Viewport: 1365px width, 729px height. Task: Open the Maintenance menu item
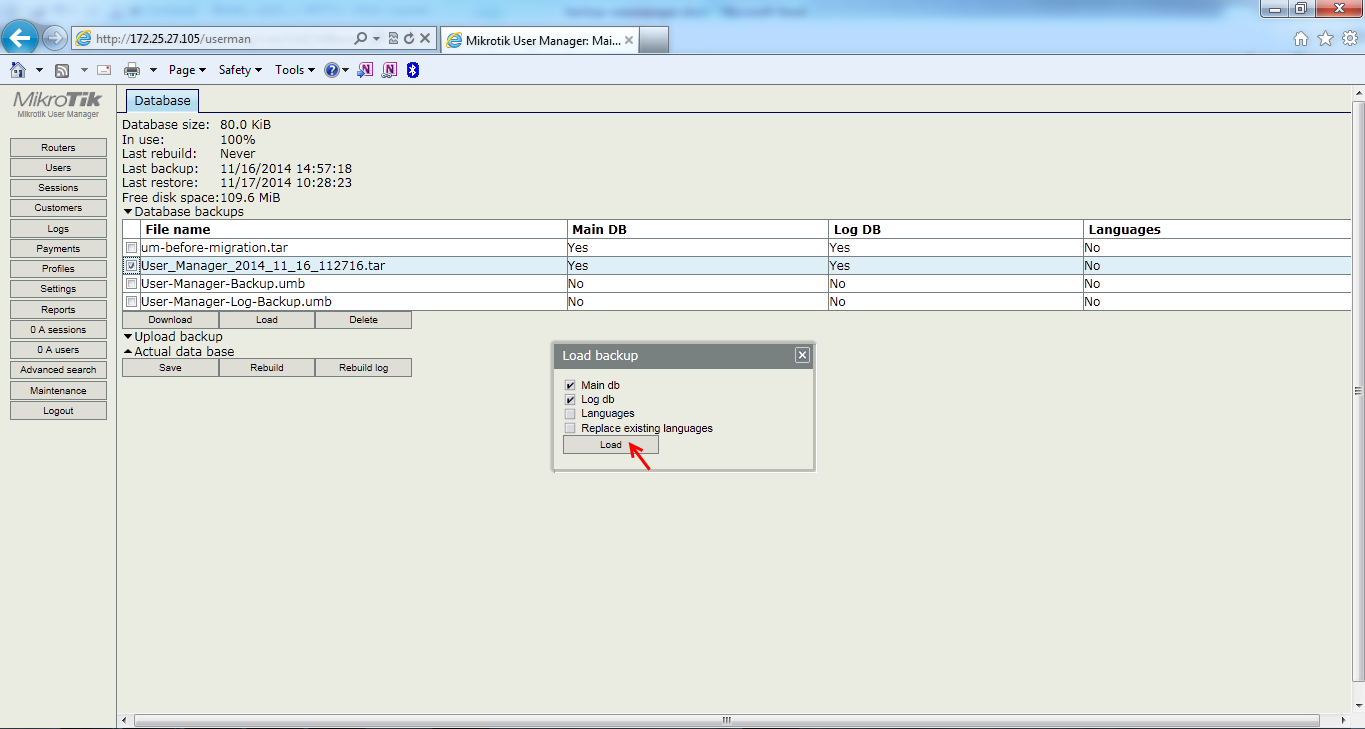(58, 391)
